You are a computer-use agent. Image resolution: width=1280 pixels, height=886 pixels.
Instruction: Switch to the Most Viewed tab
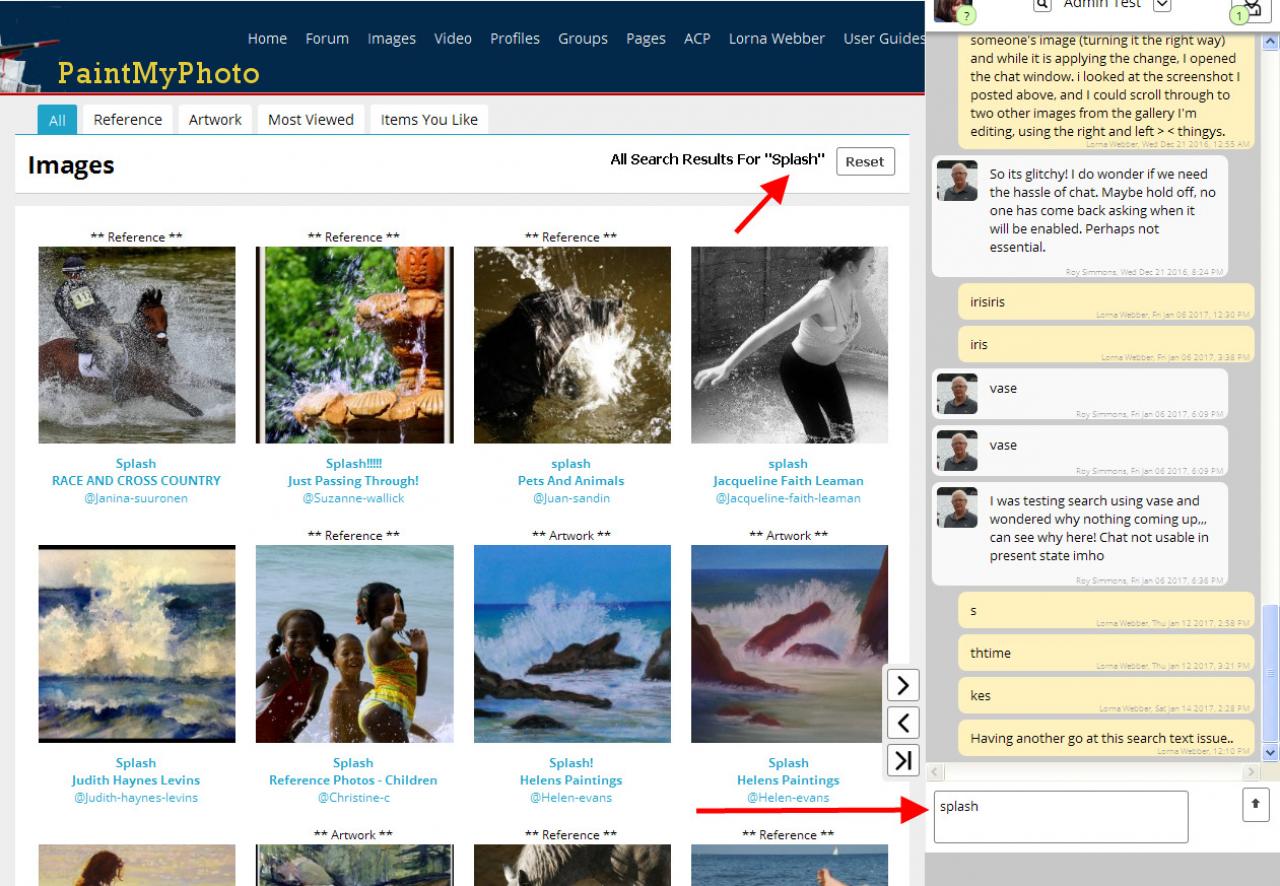click(x=311, y=119)
